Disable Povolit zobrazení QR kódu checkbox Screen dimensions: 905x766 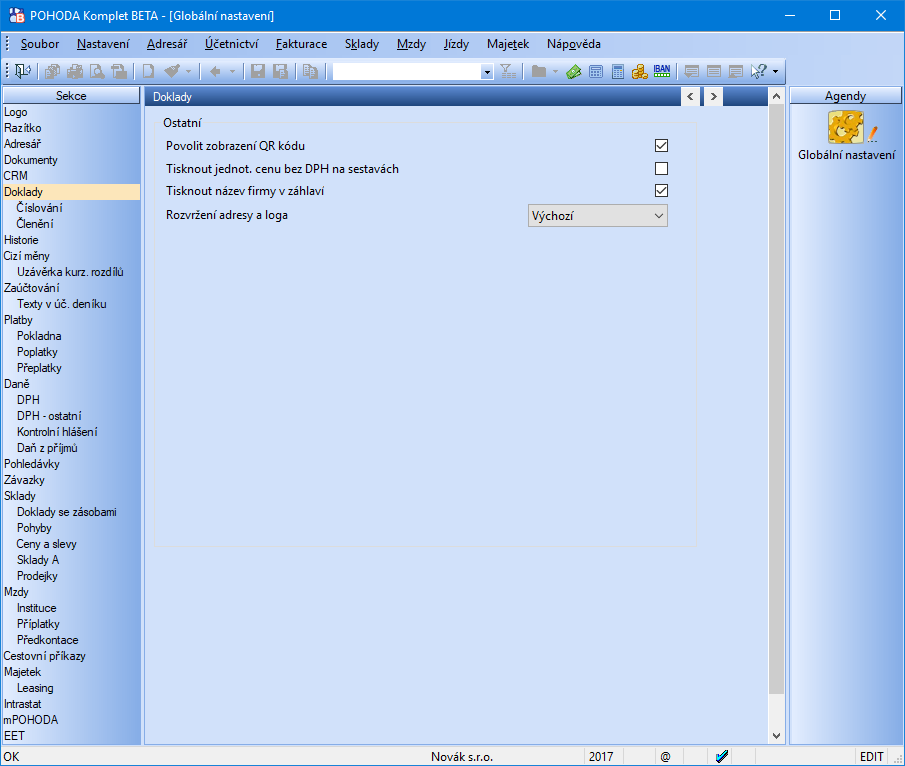[x=661, y=145]
